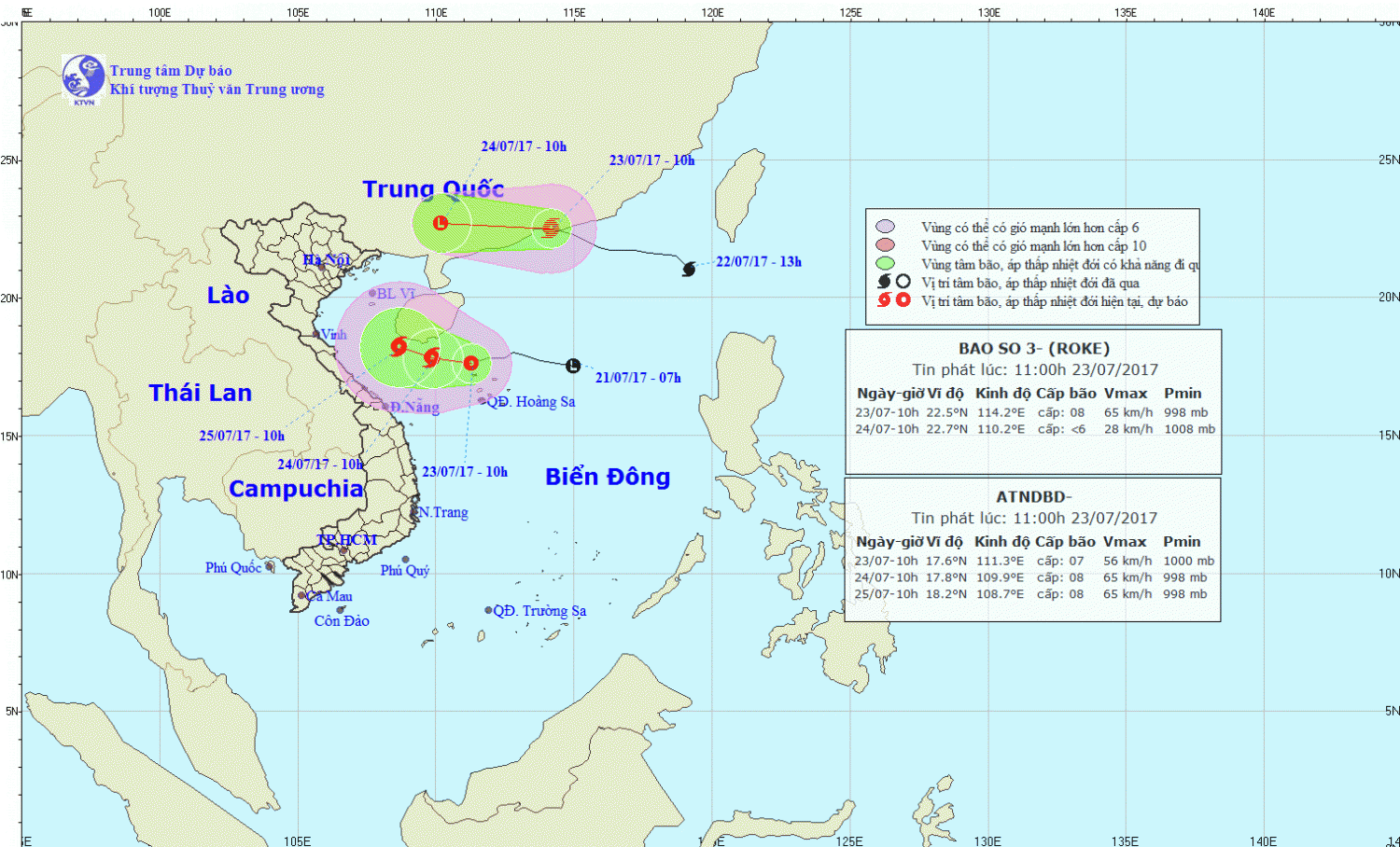Screen dimensions: 1400x847
Task: Click the KTVN forecasting center logo
Action: pos(83,79)
